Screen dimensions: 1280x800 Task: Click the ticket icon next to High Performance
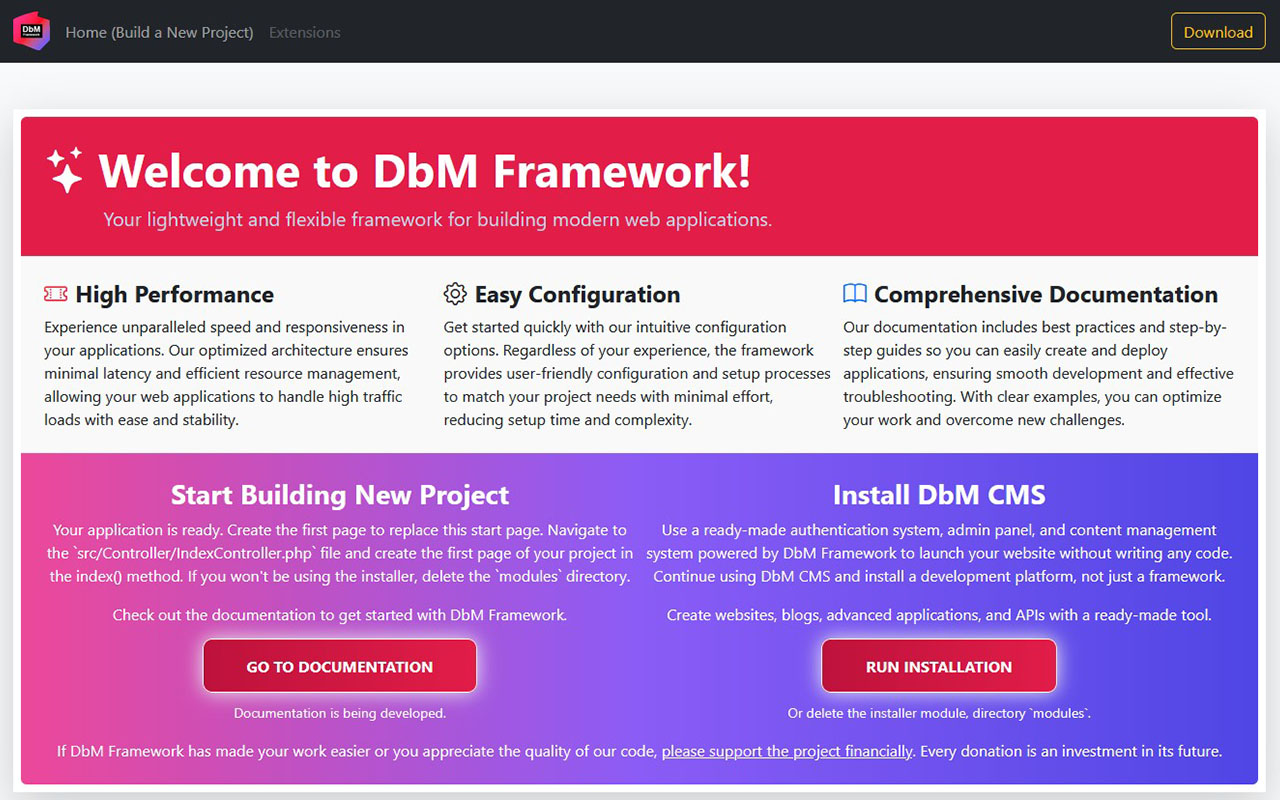[x=54, y=293]
